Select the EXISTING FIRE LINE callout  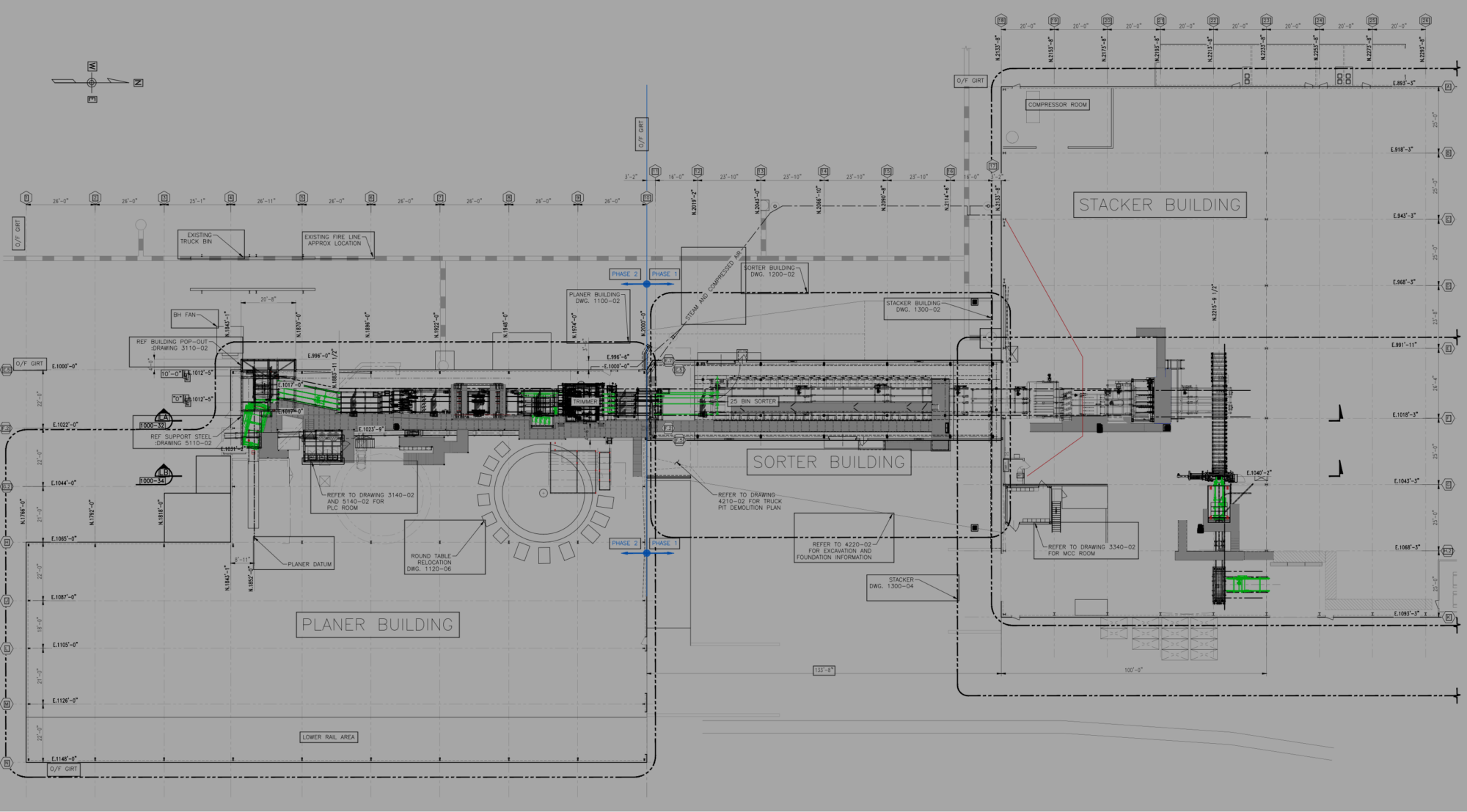tap(334, 240)
